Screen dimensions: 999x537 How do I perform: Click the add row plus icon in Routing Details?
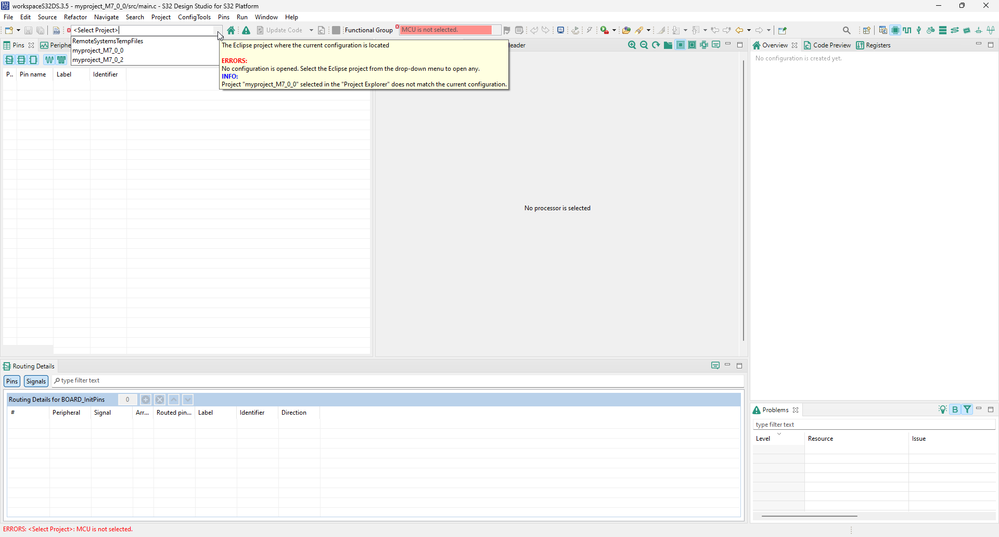[145, 399]
